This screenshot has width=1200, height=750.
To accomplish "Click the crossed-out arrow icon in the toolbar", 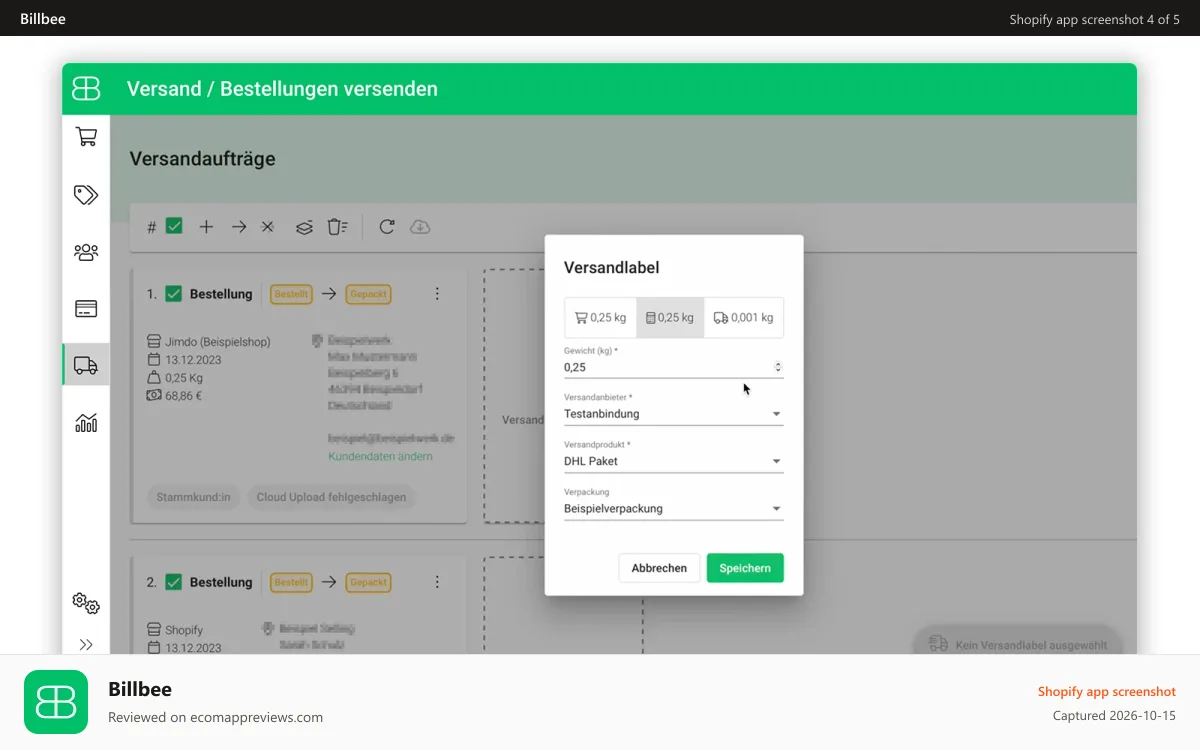I will tap(267, 227).
